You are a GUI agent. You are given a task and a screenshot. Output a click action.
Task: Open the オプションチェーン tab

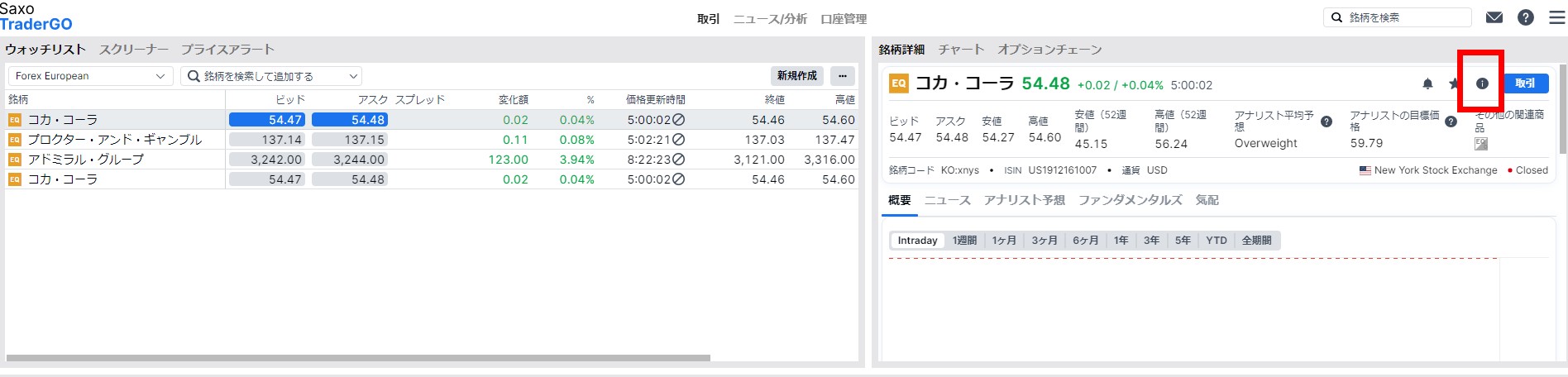tap(1049, 50)
